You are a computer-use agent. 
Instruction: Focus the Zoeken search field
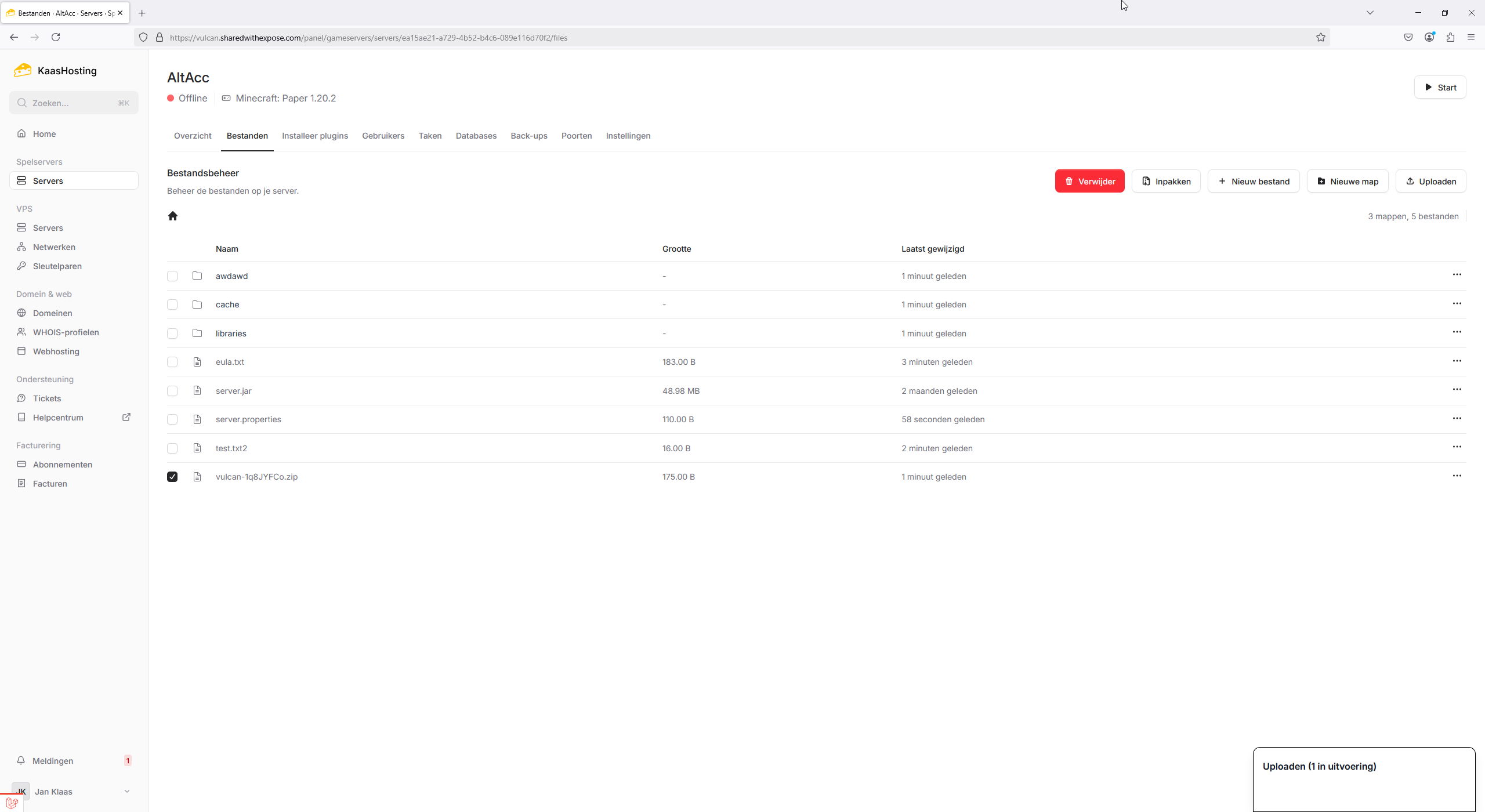[x=74, y=103]
